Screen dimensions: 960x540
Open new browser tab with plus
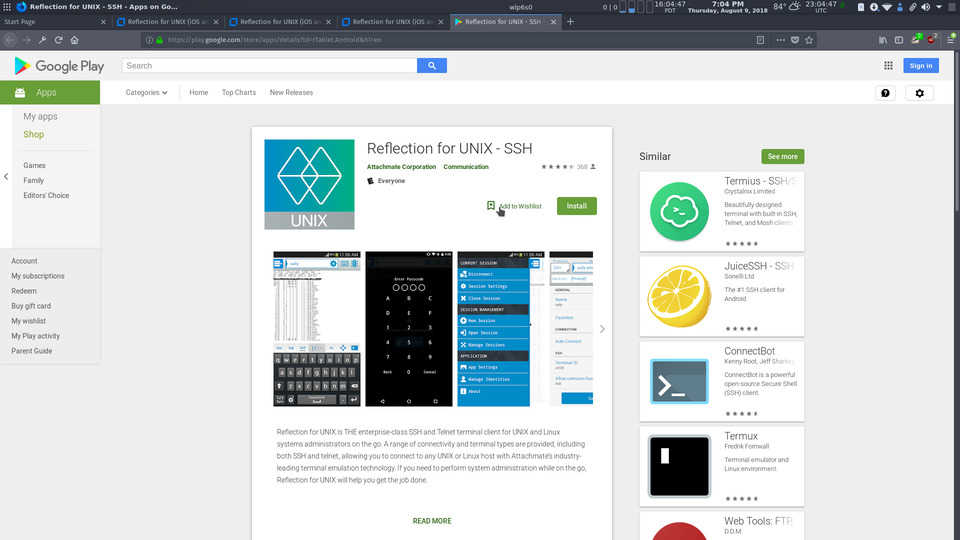tap(571, 21)
